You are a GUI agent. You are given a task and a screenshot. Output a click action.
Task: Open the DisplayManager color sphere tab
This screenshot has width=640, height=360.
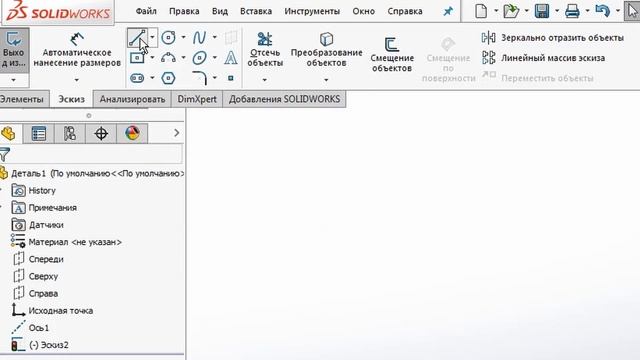(132, 133)
